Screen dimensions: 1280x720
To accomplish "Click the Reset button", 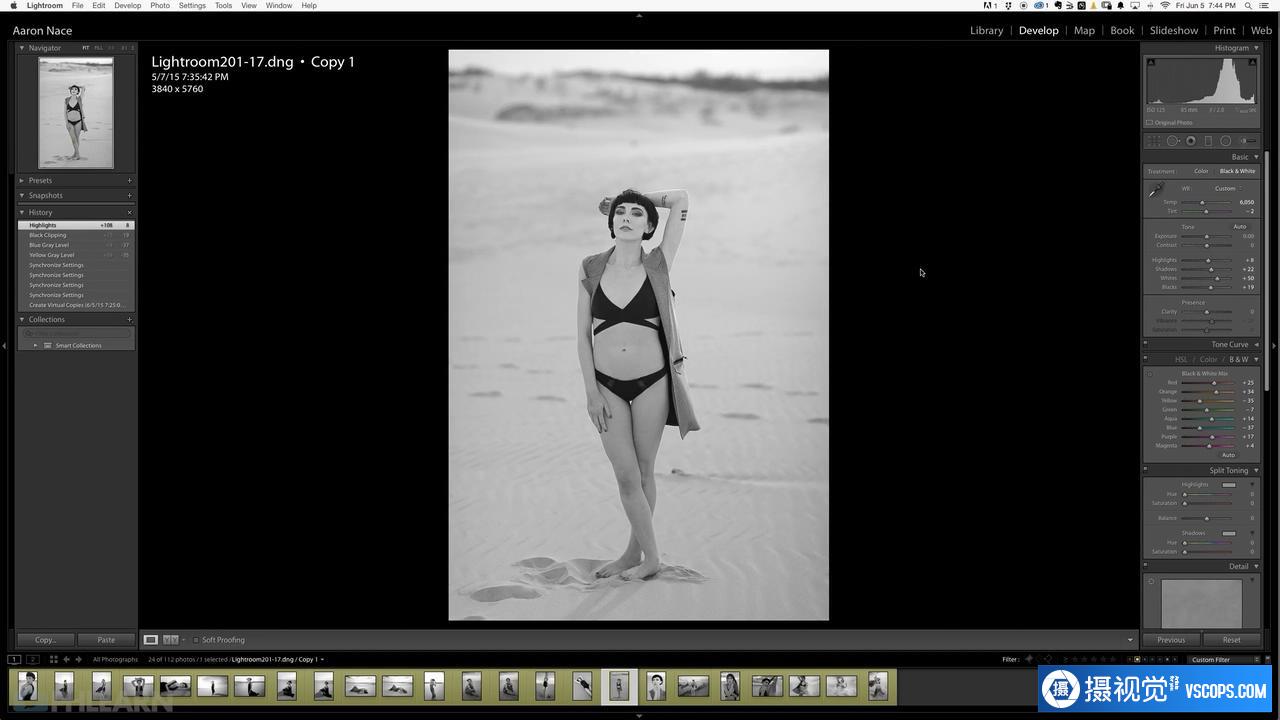I will [x=1231, y=640].
